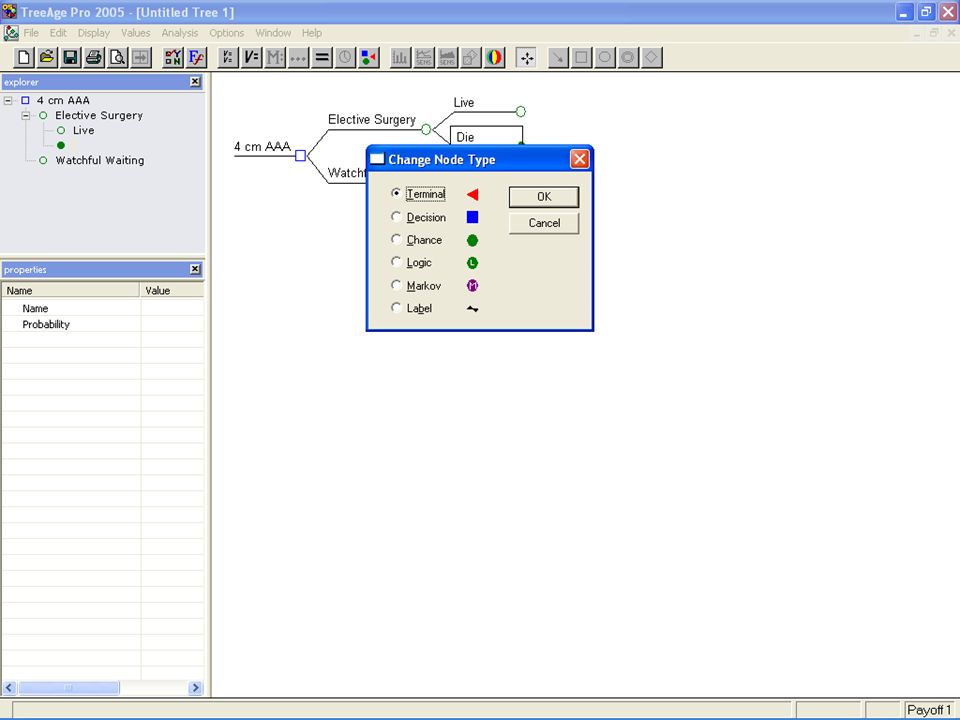Screen dimensions: 960x720
Task: Pick the Markov node type option
Action: tap(396, 285)
